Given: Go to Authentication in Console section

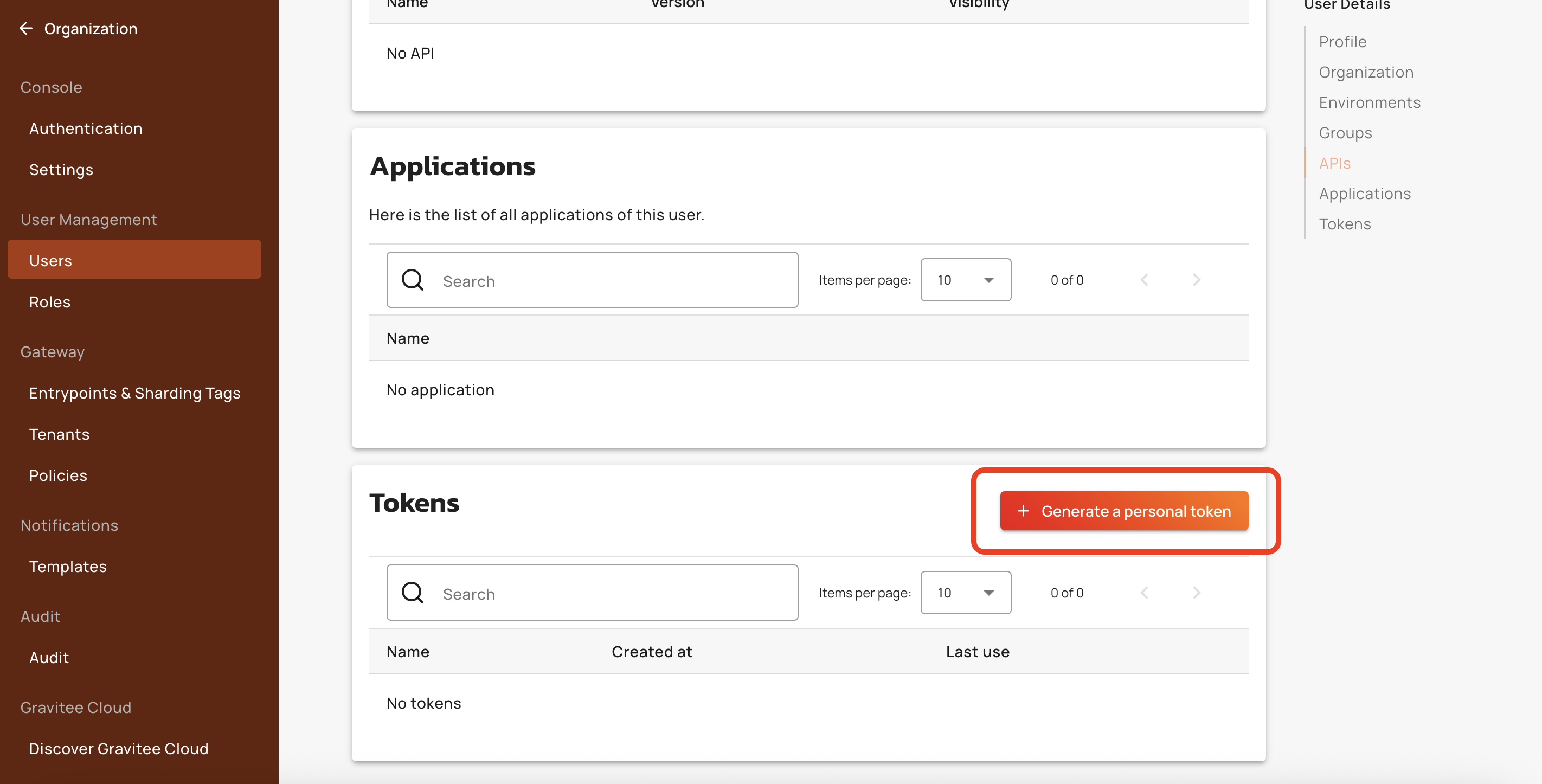Looking at the screenshot, I should point(86,128).
